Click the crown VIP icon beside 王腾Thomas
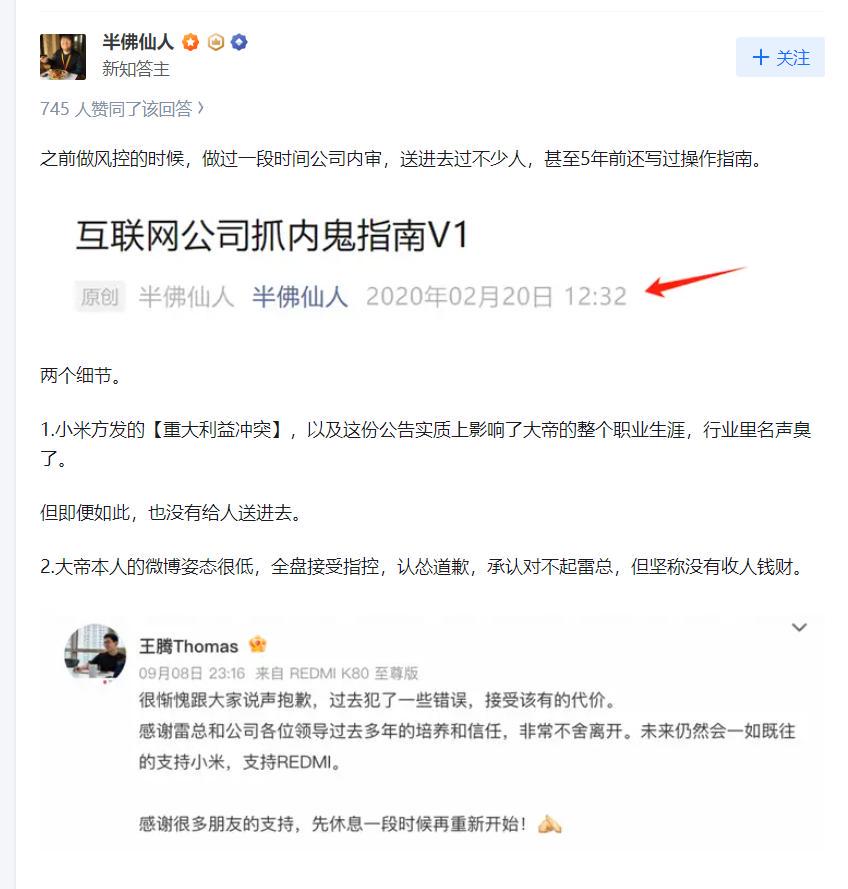Image resolution: width=848 pixels, height=889 pixels. click(x=257, y=644)
